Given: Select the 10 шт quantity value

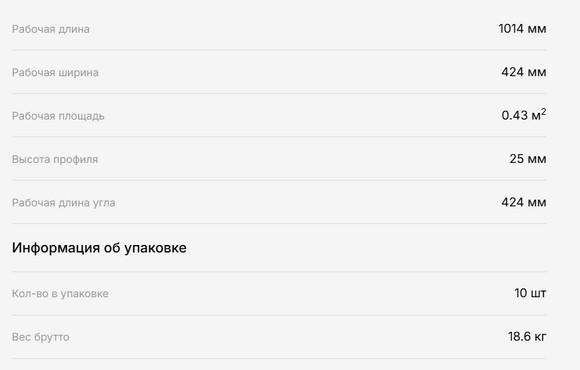Looking at the screenshot, I should (530, 293).
